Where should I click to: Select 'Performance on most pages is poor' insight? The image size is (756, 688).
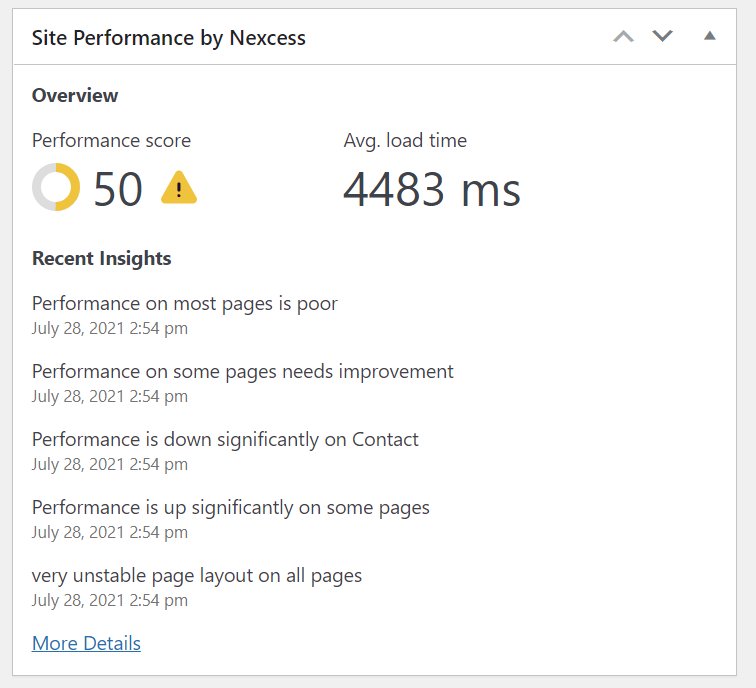pos(185,303)
